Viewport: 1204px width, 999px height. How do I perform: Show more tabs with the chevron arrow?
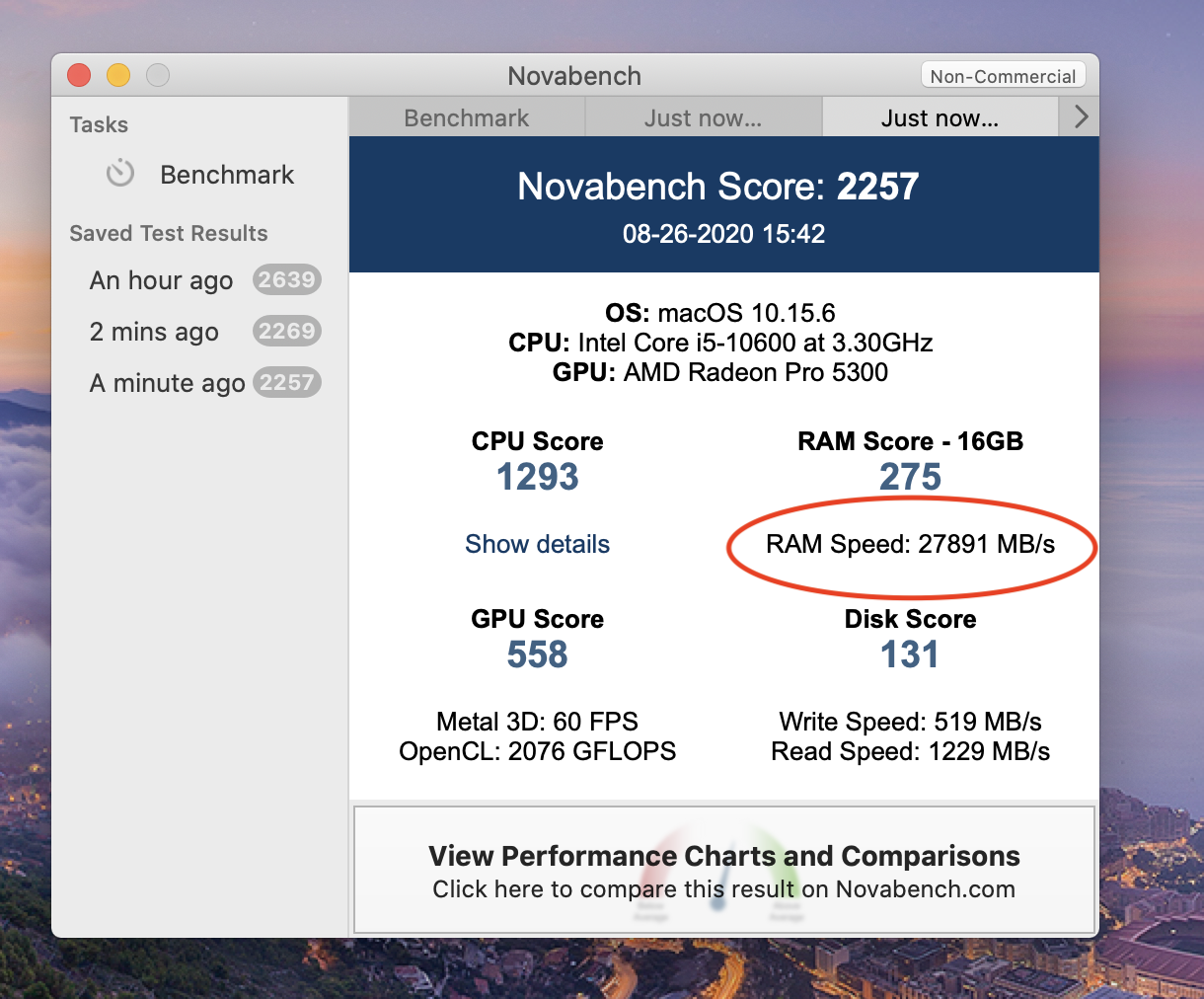pyautogui.click(x=1081, y=117)
